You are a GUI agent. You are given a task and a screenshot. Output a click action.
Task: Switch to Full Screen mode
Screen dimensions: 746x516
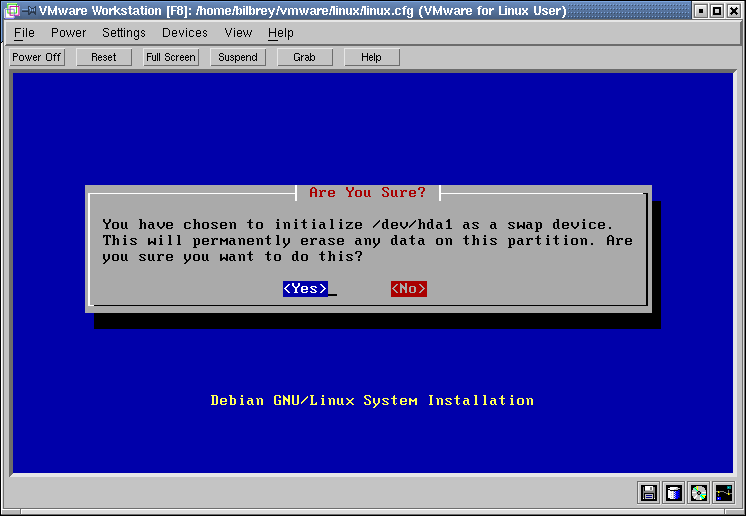pos(171,57)
